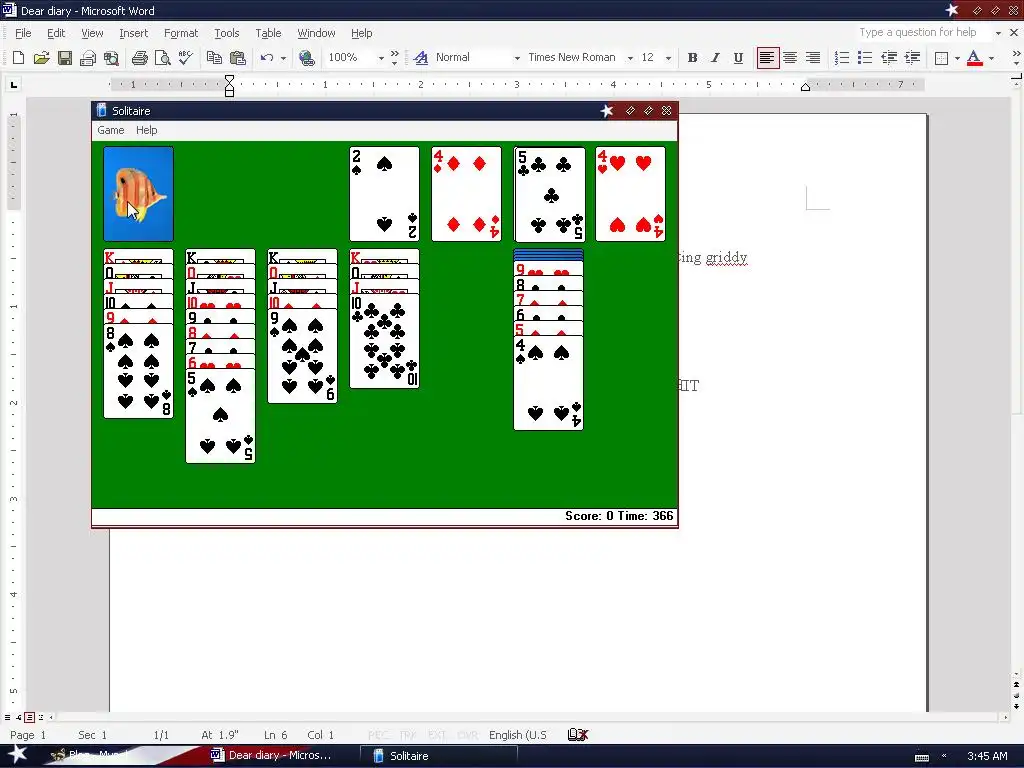The width and height of the screenshot is (1024, 768).
Task: Toggle italic formatting
Action: pos(715,57)
